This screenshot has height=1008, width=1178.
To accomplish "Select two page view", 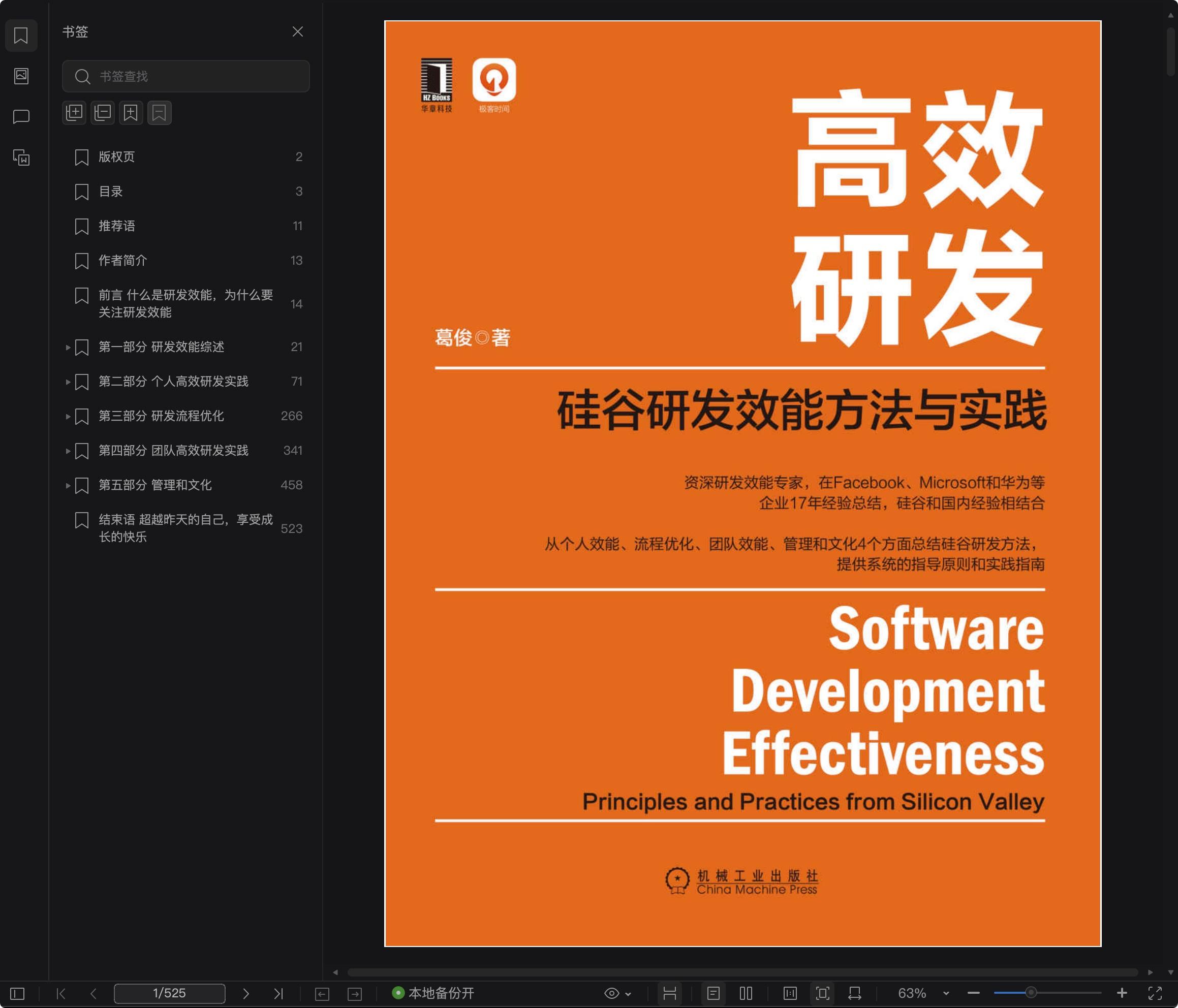I will tap(746, 993).
